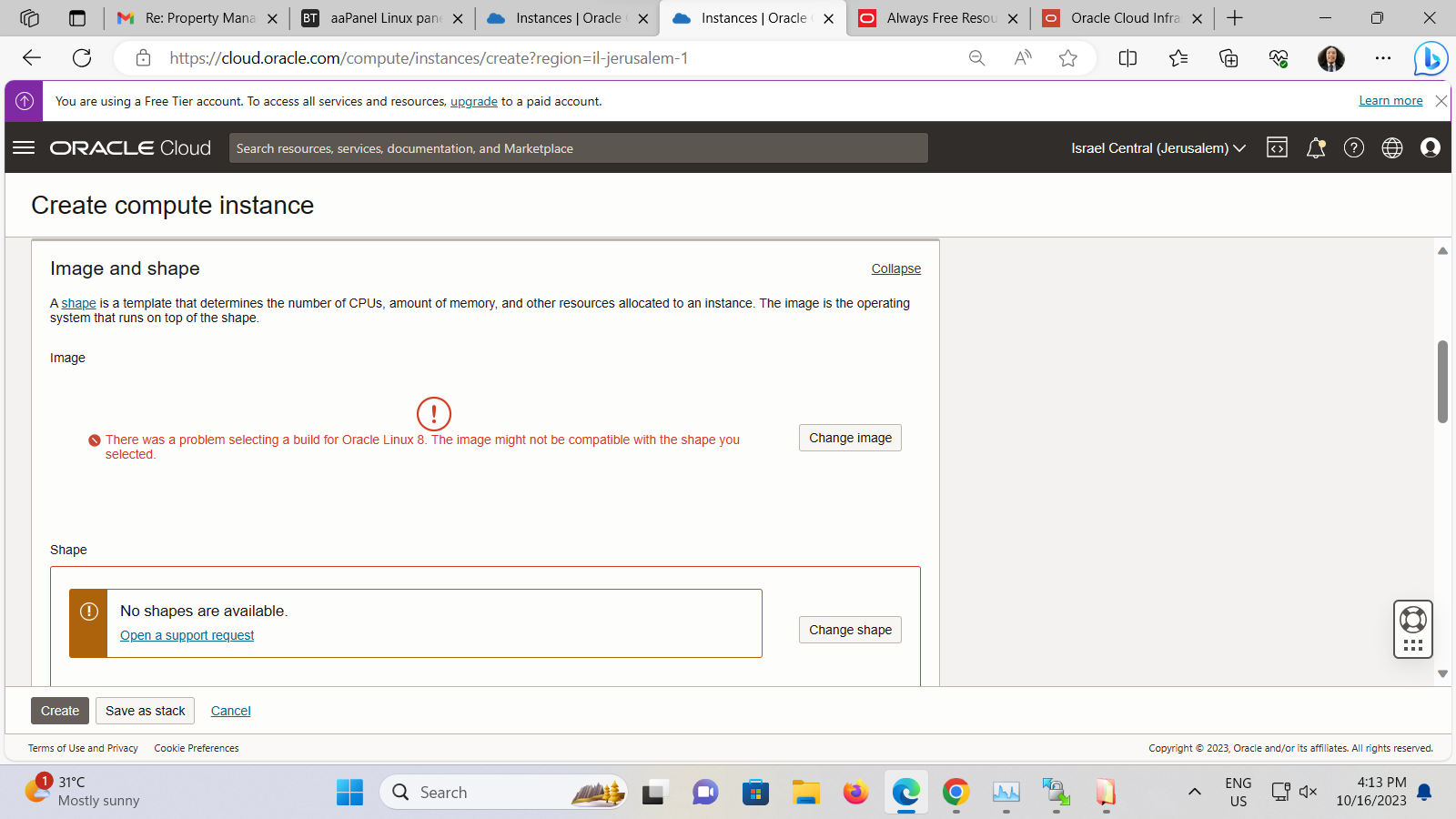
Task: Open Windows Start menu
Action: tap(349, 792)
